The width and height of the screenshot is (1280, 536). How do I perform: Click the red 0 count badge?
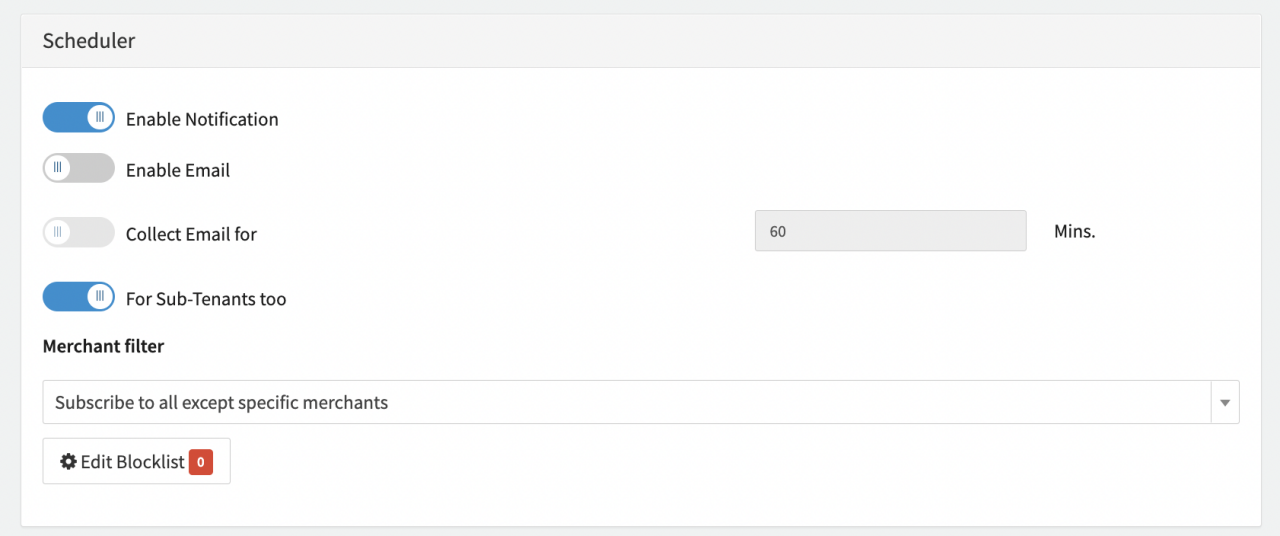point(201,462)
